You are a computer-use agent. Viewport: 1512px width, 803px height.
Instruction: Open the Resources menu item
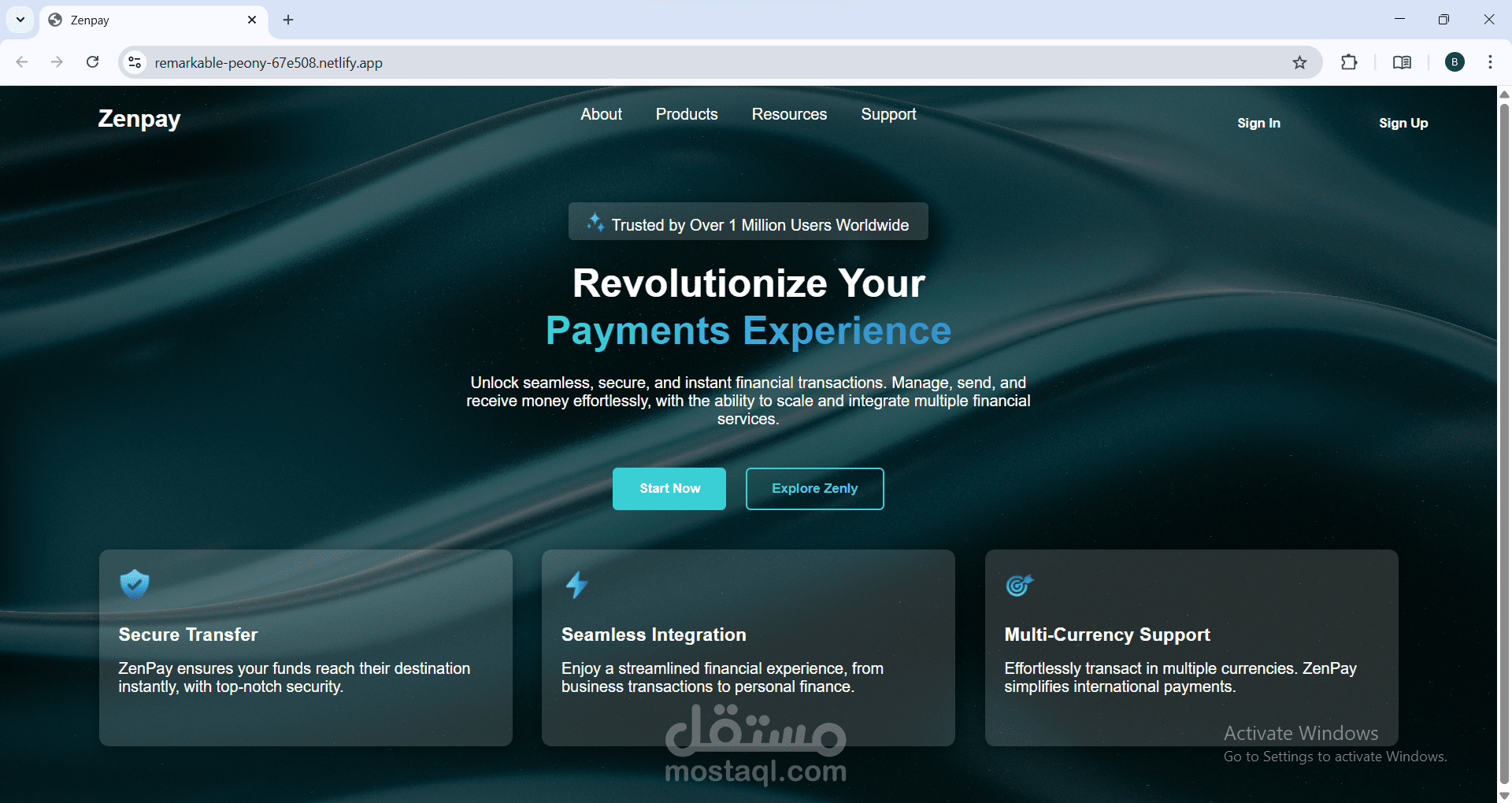coord(789,114)
